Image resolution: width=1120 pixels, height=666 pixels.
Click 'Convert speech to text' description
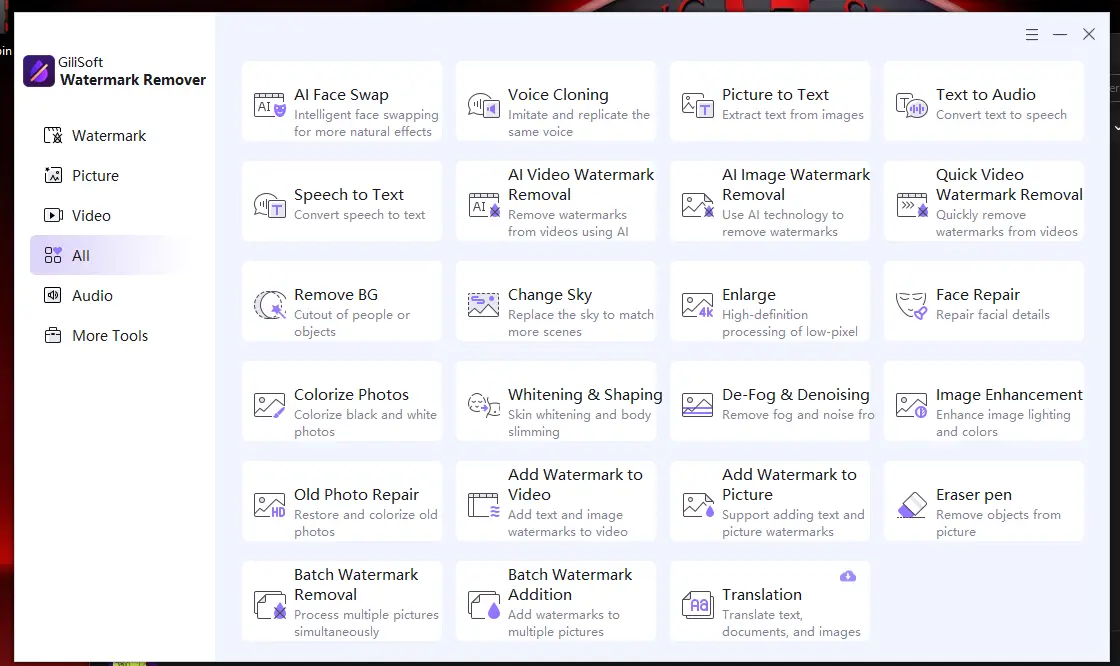tap(359, 214)
